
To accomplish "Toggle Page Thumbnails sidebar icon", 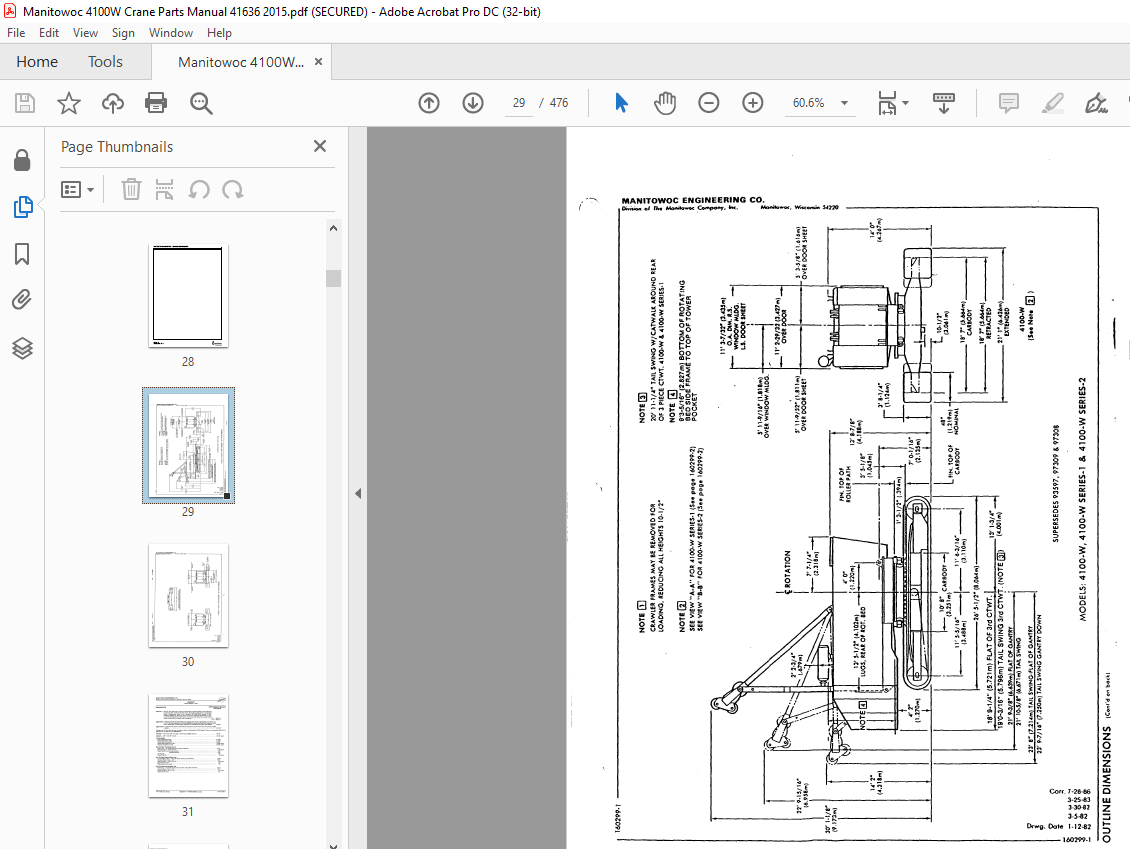I will [x=22, y=207].
